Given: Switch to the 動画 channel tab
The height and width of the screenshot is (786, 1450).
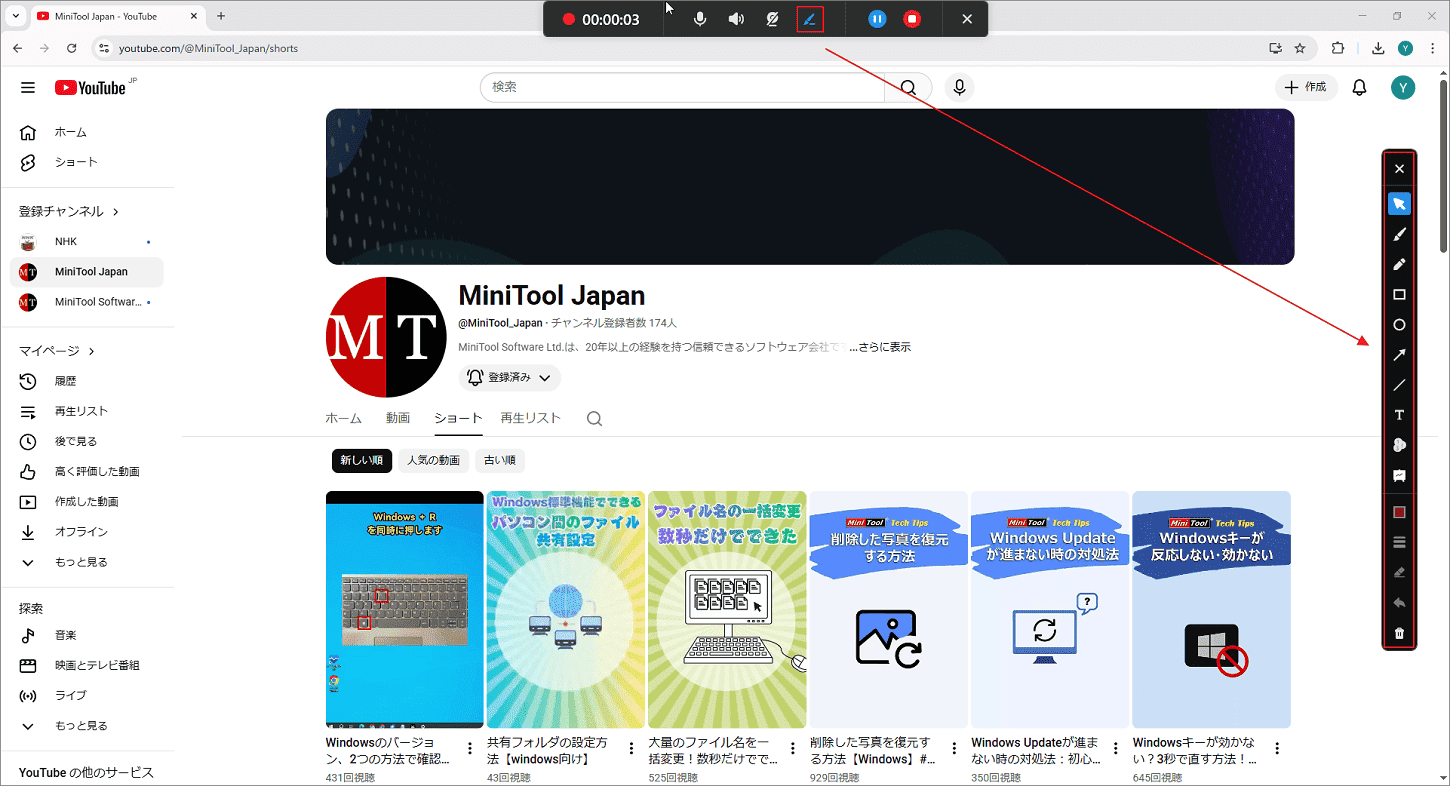Looking at the screenshot, I should click(x=398, y=418).
